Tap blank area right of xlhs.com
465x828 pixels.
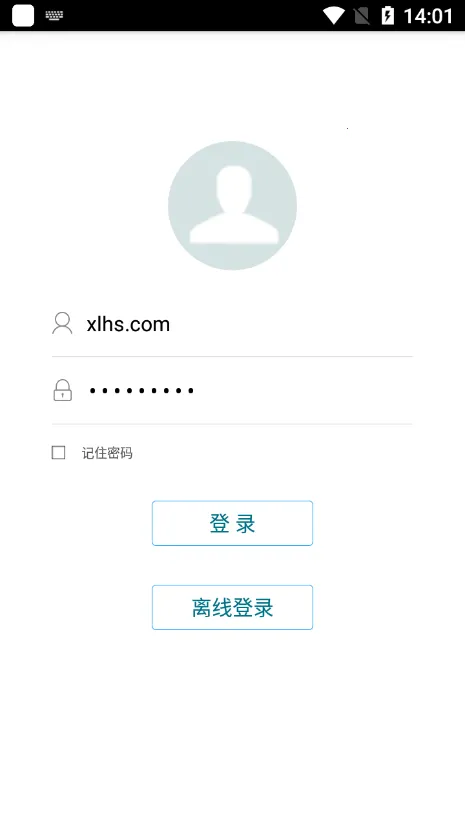tap(290, 324)
